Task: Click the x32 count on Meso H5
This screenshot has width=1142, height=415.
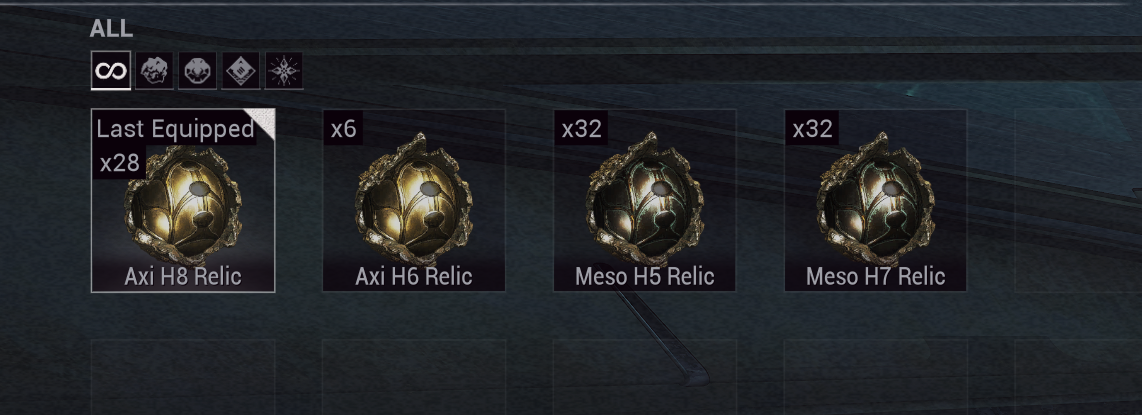Action: pyautogui.click(x=581, y=129)
